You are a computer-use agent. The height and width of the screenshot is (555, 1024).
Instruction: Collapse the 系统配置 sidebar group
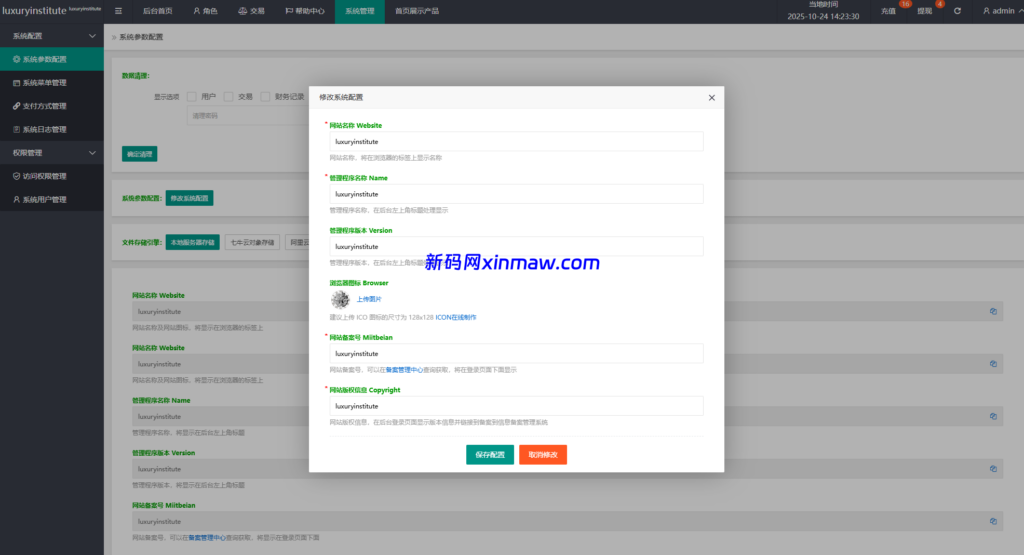(x=52, y=36)
